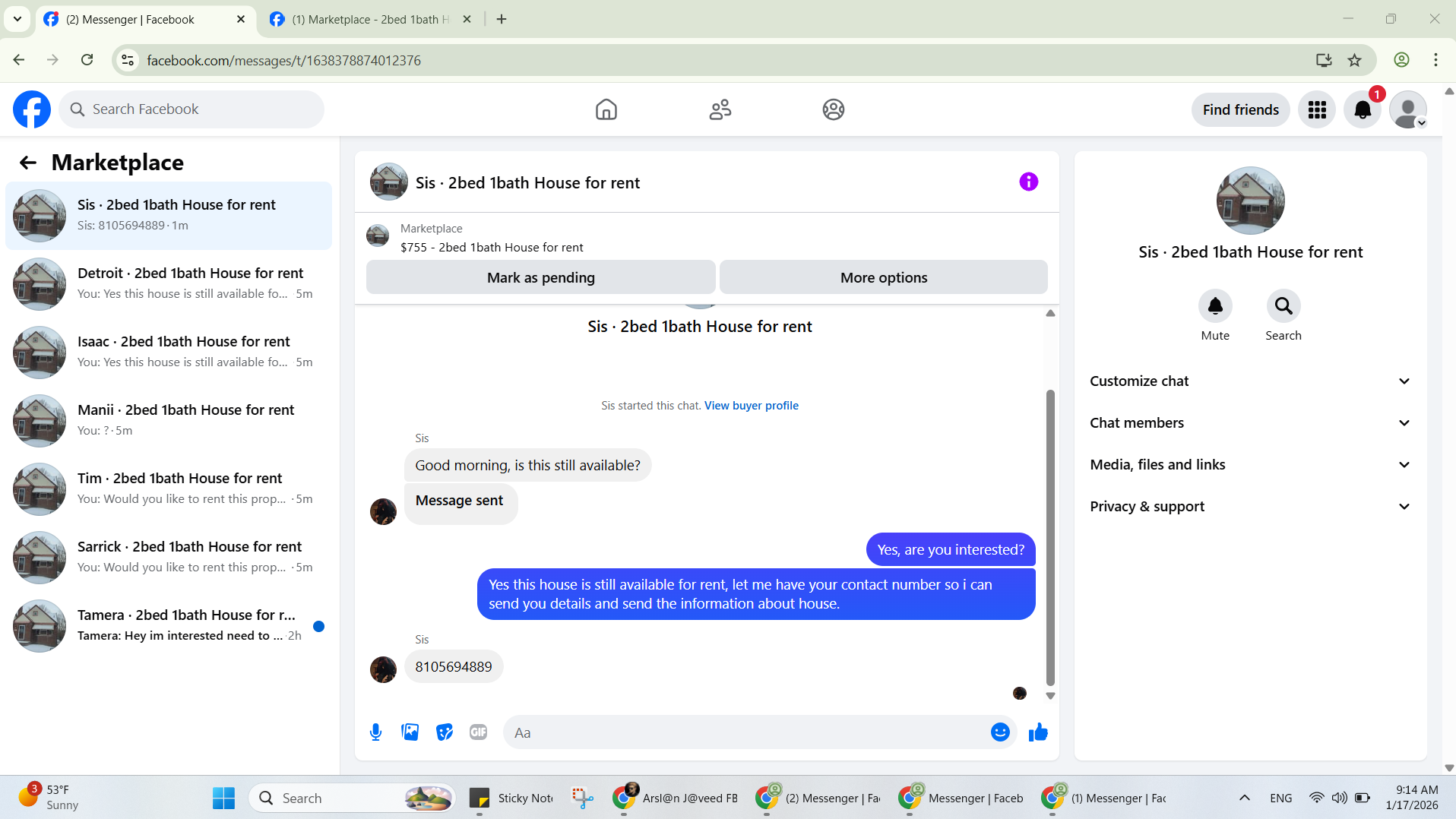
Task: Open the account profile avatar menu
Action: [1408, 109]
